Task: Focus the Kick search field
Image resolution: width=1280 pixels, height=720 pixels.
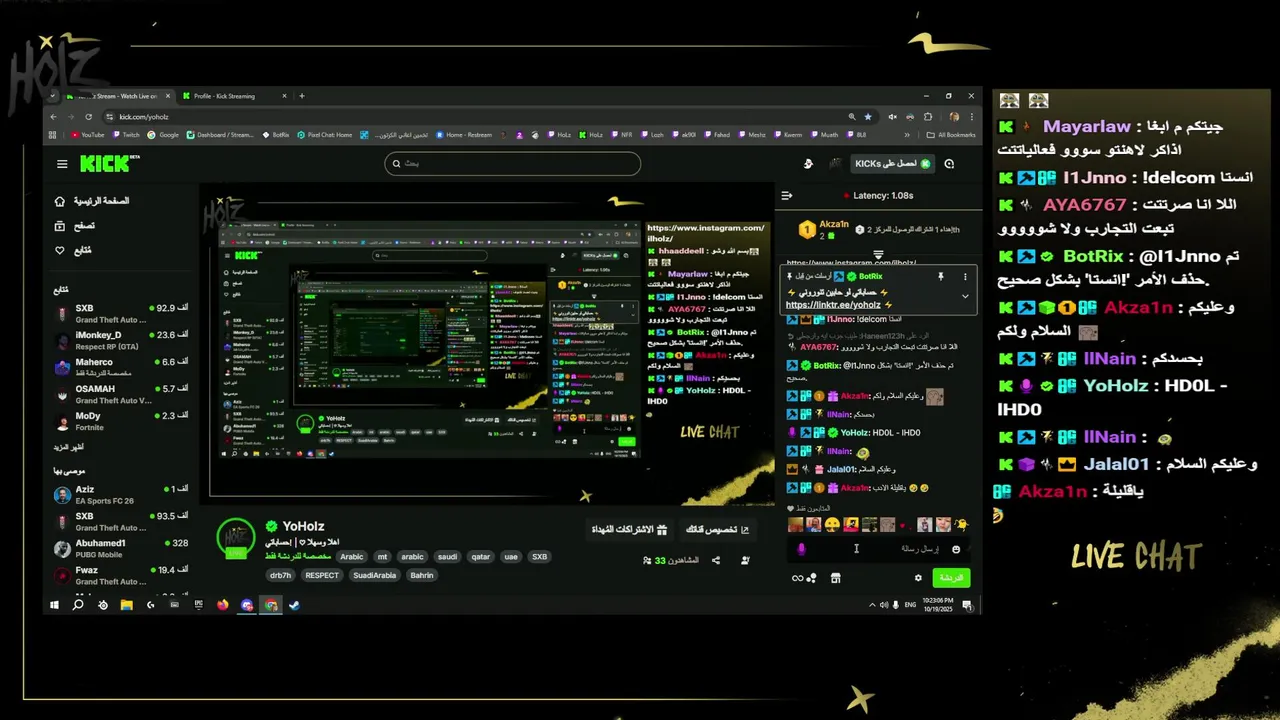Action: [x=512, y=163]
